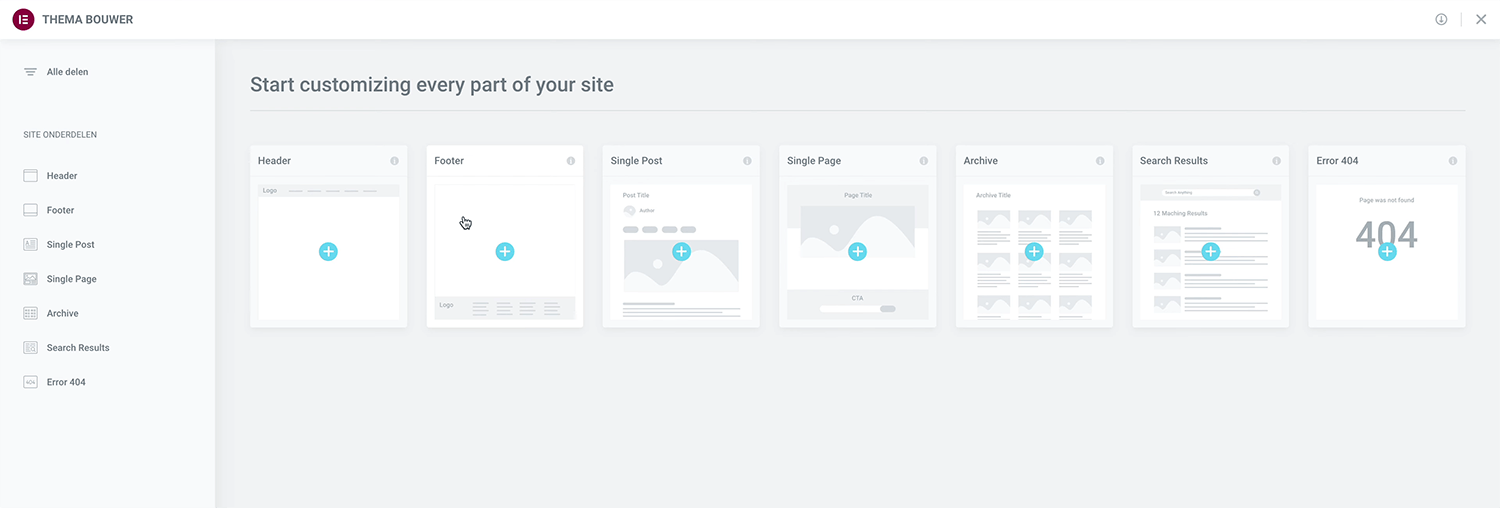This screenshot has height=508, width=1500.
Task: Click plus on Single Page card
Action: [857, 252]
